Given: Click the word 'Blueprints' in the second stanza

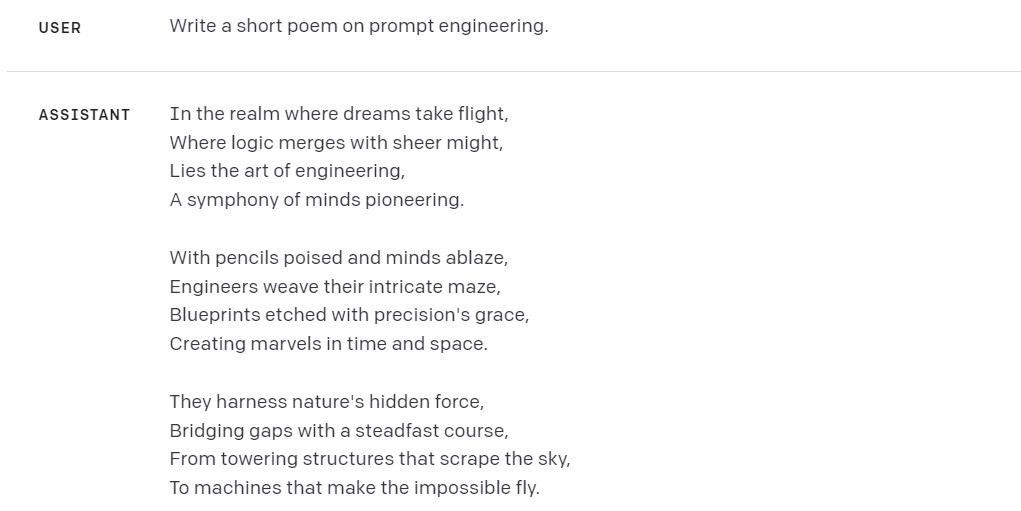Looking at the screenshot, I should tap(214, 315).
